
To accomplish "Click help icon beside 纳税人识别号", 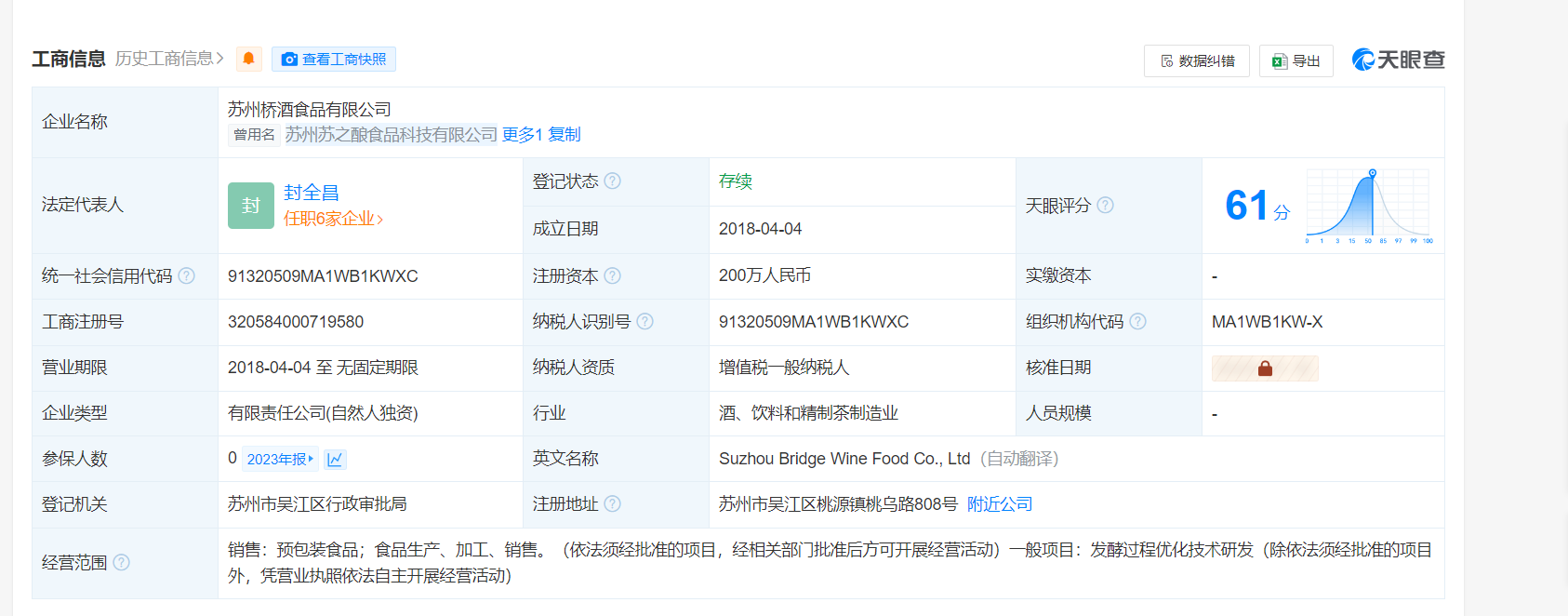I will pyautogui.click(x=644, y=322).
